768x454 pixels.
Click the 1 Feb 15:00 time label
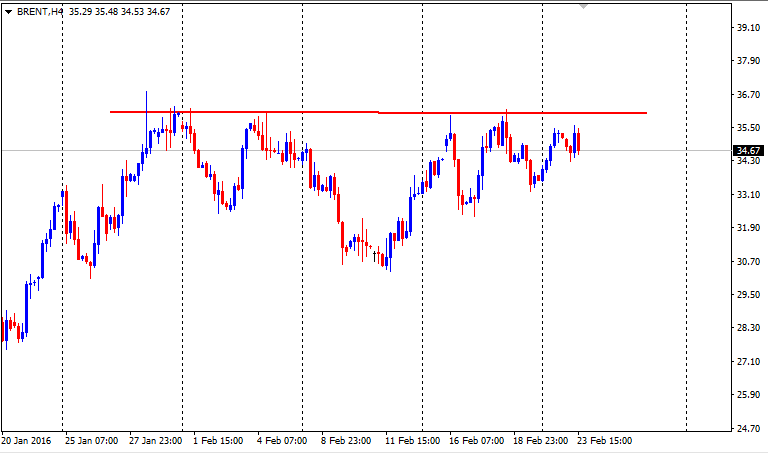pos(218,441)
